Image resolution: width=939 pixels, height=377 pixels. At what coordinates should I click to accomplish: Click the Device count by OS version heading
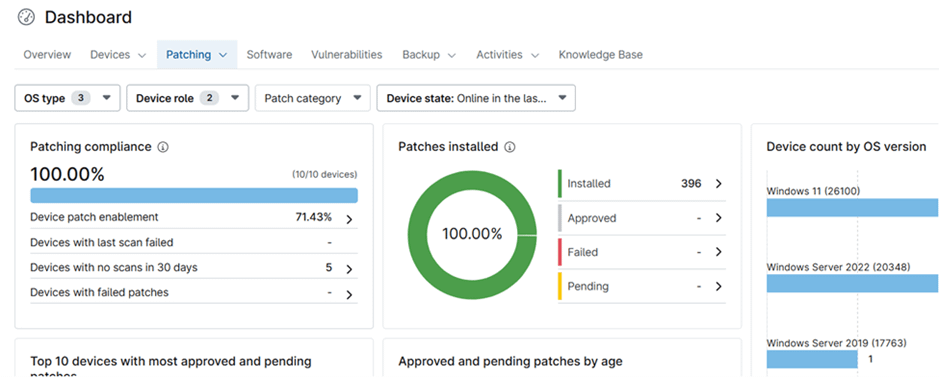point(846,147)
